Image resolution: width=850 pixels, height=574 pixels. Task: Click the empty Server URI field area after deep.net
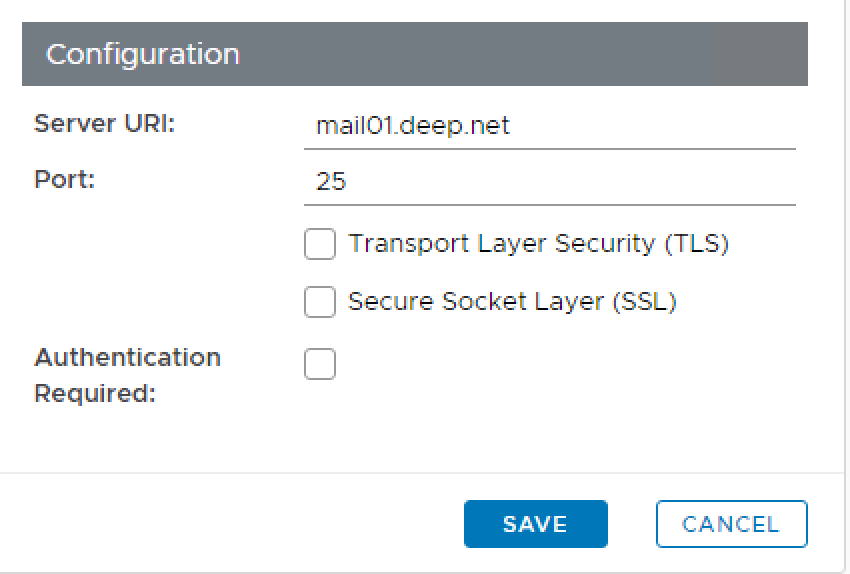650,126
